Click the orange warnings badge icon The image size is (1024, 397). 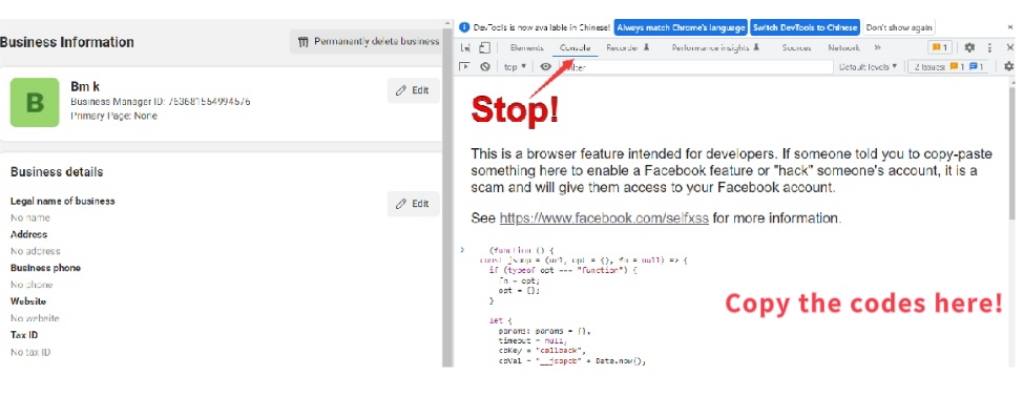pos(941,48)
